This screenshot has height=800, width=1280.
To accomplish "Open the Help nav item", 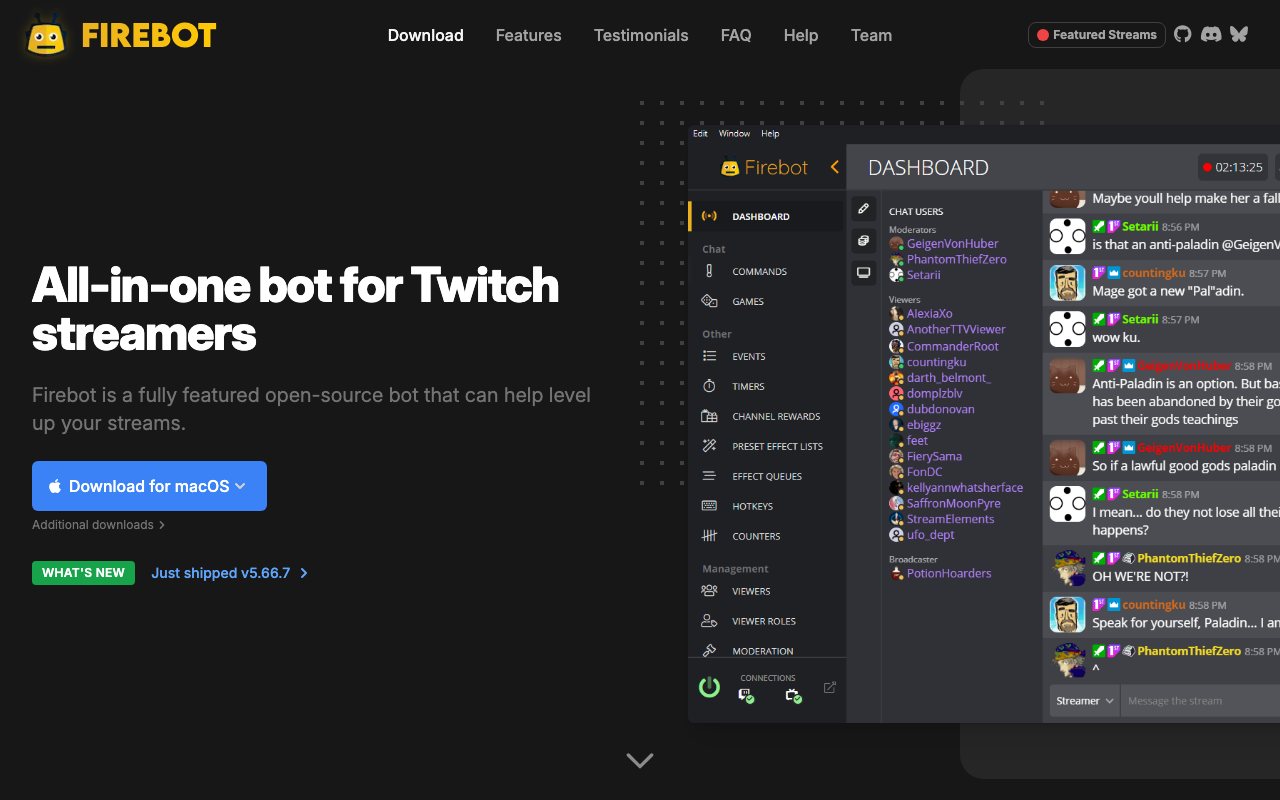I will tap(801, 35).
